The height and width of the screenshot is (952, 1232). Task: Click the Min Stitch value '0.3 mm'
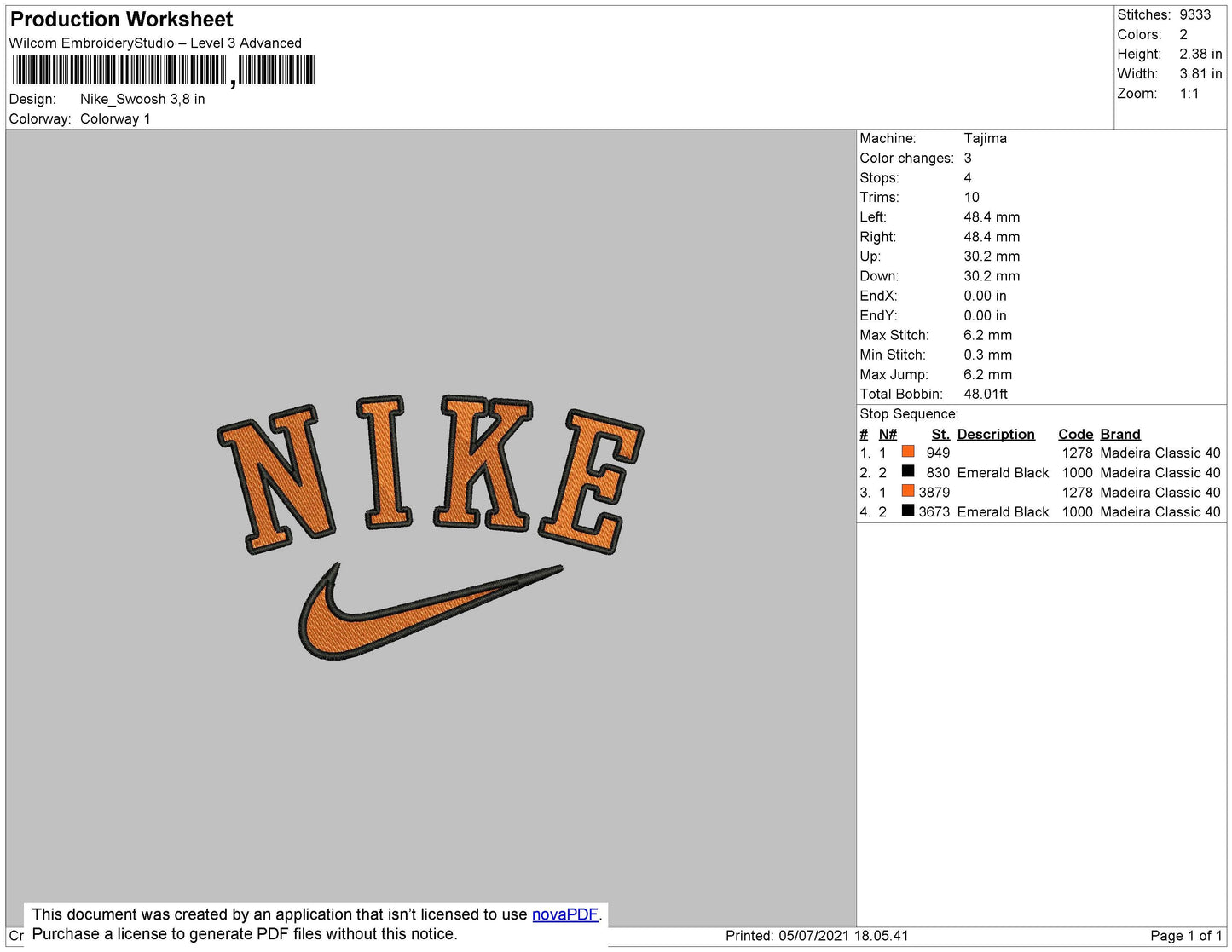click(988, 355)
